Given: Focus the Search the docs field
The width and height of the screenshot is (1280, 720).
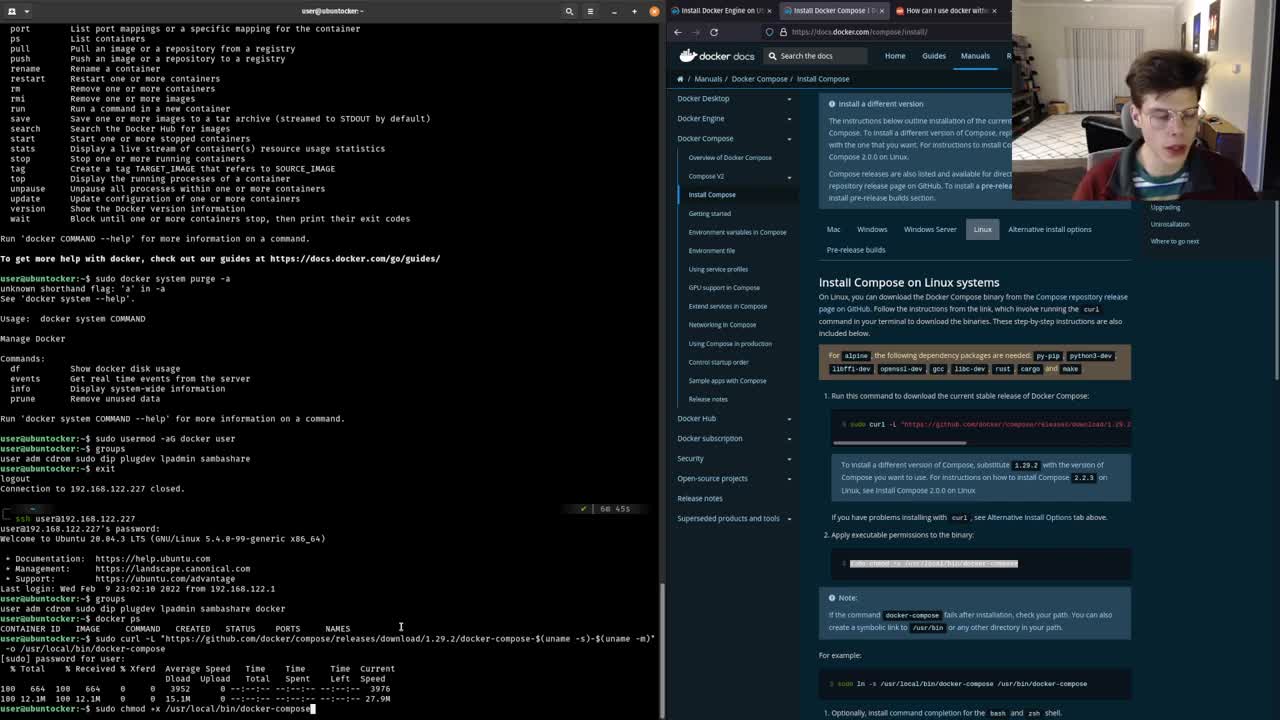Looking at the screenshot, I should coord(815,56).
